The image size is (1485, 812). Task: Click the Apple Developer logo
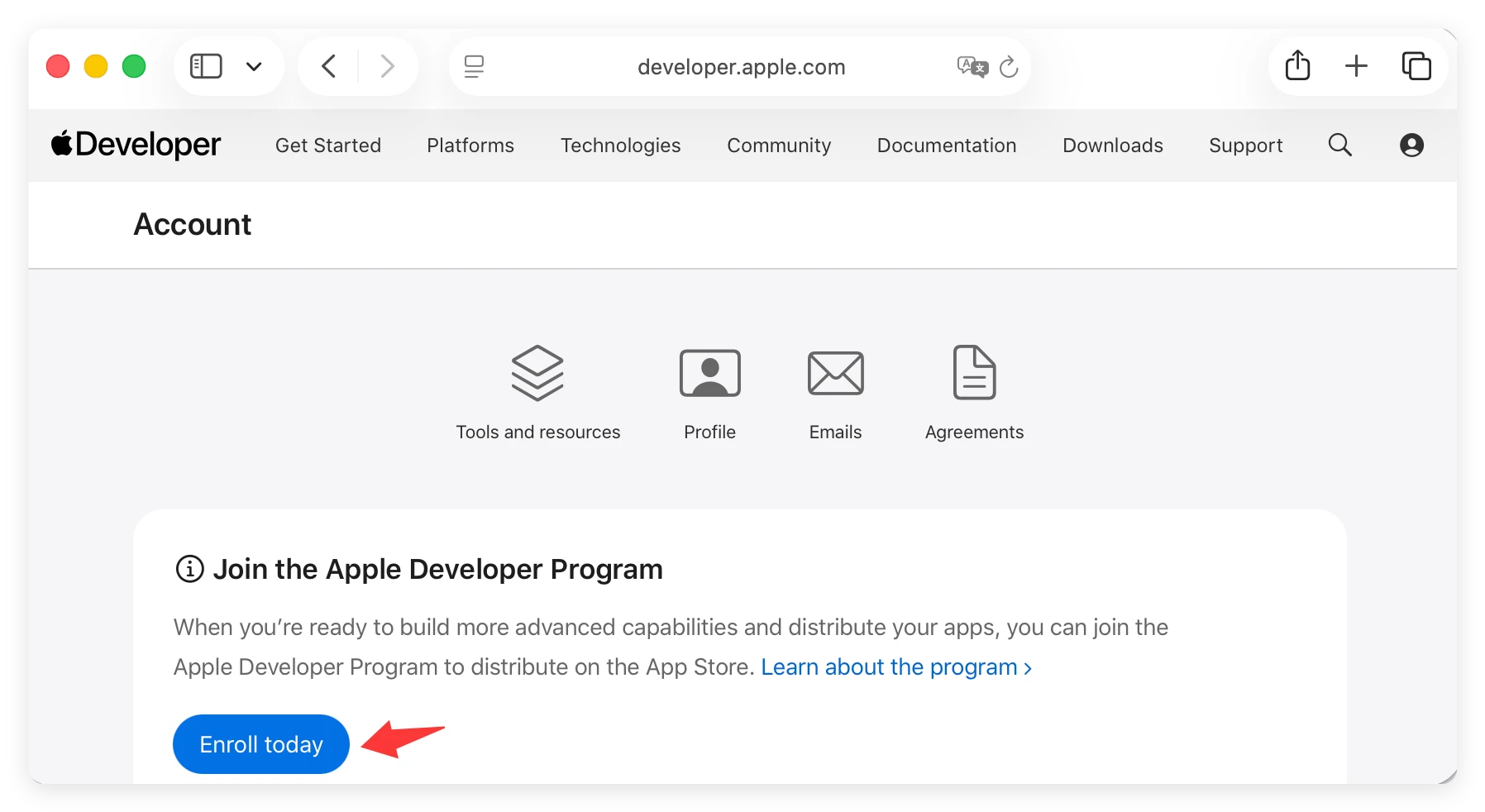[136, 145]
